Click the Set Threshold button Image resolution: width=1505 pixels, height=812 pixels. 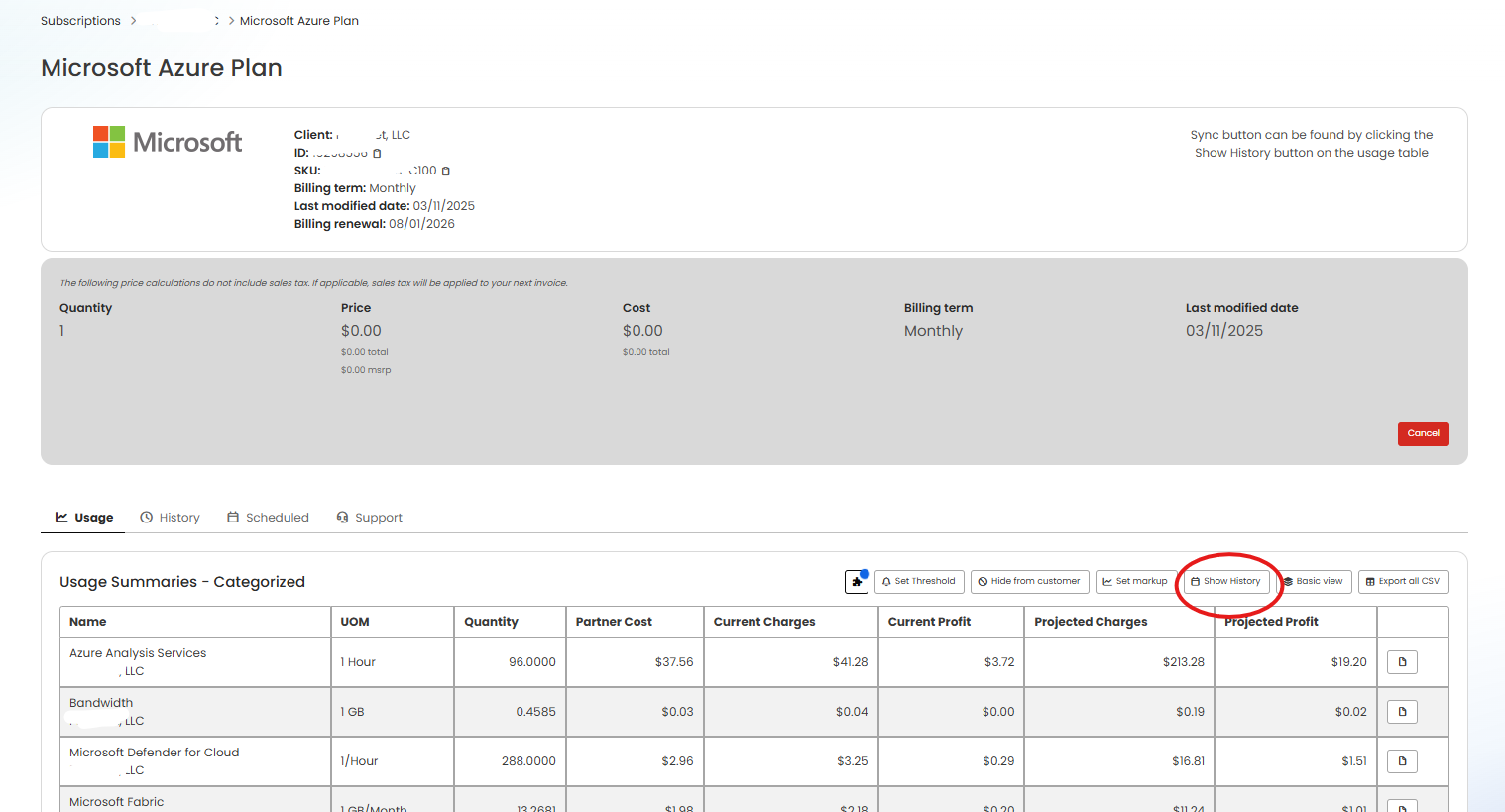point(919,582)
